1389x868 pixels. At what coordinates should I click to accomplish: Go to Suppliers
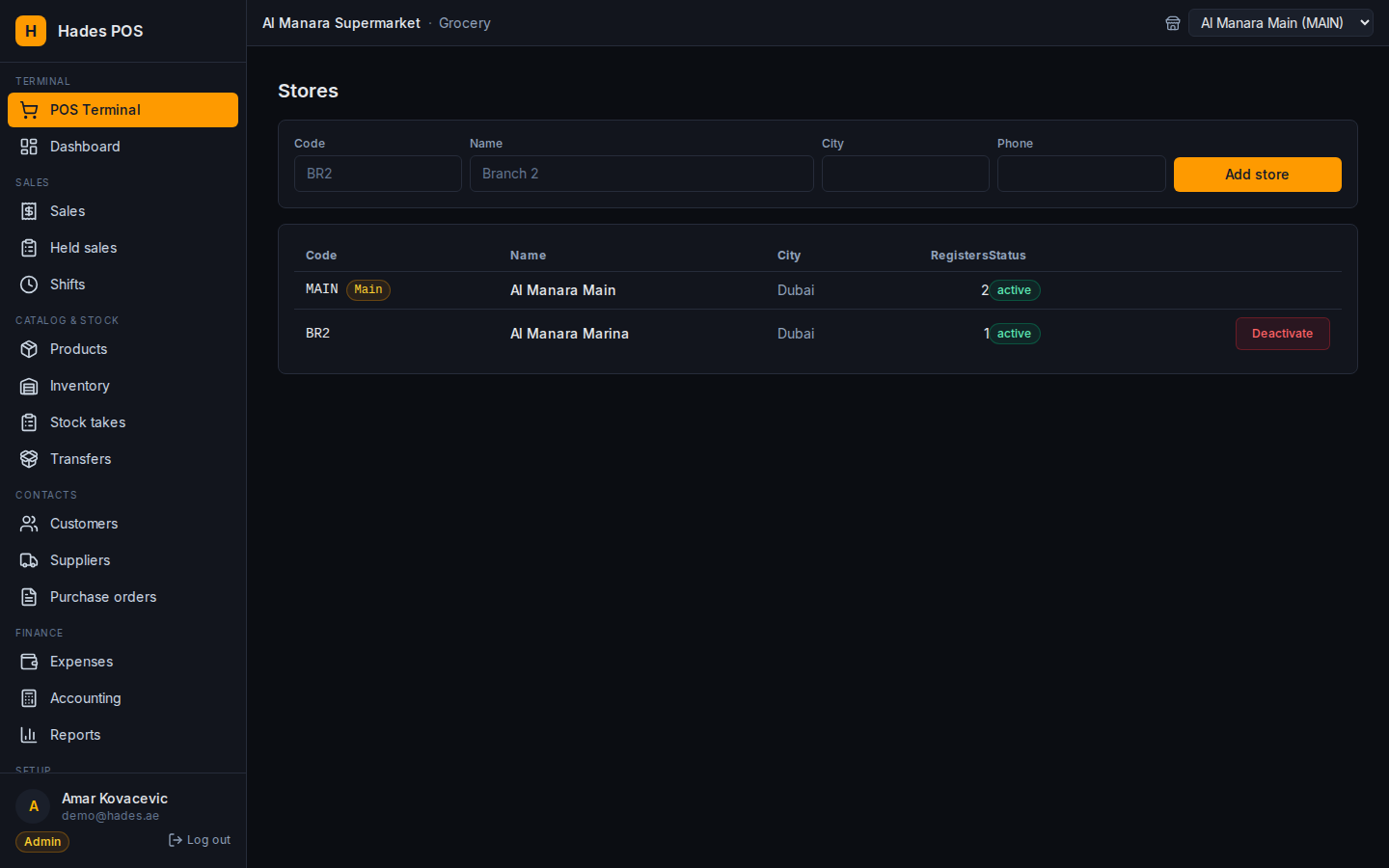click(x=123, y=560)
